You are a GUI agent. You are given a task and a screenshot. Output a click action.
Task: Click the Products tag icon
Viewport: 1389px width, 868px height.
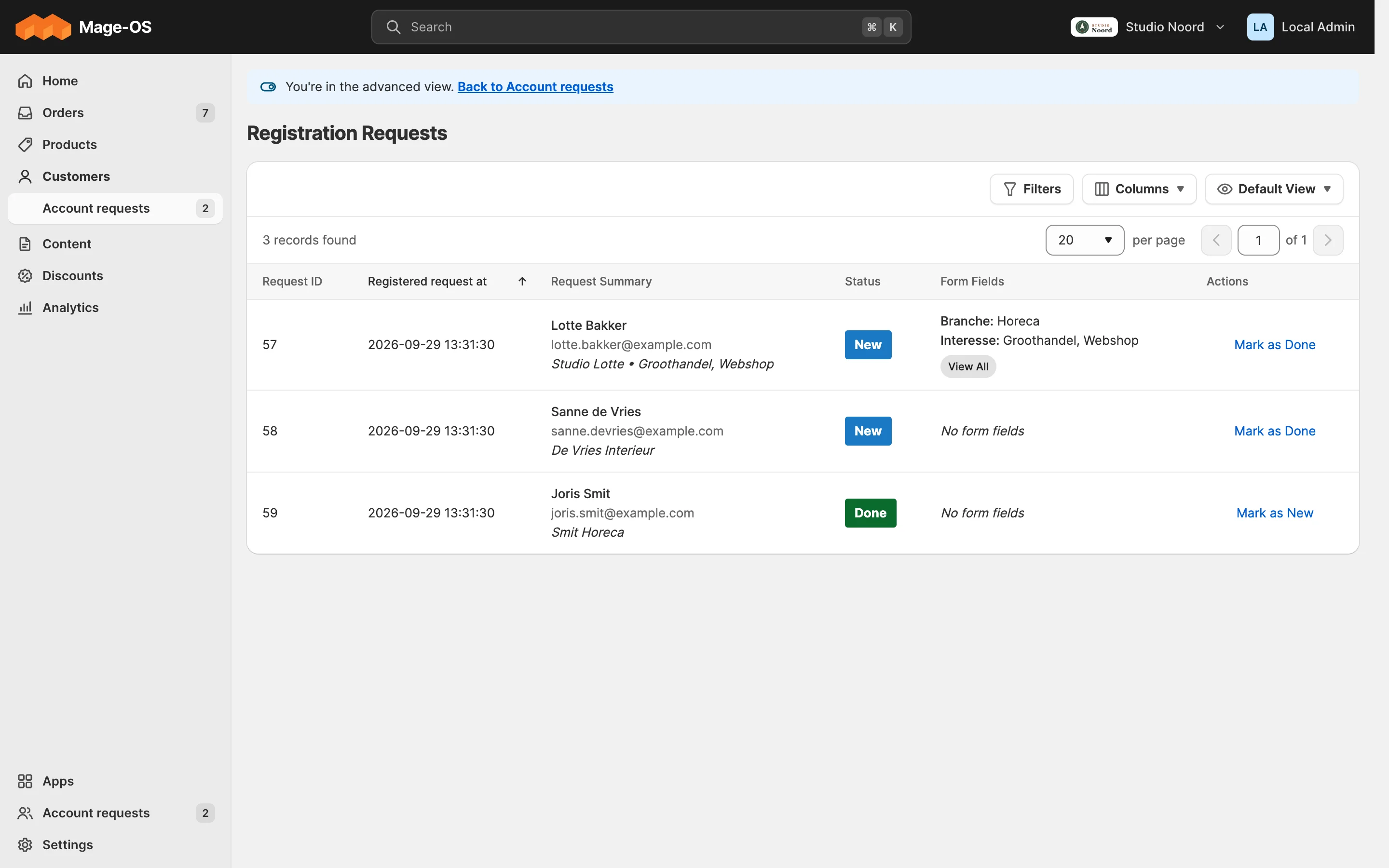(25, 145)
